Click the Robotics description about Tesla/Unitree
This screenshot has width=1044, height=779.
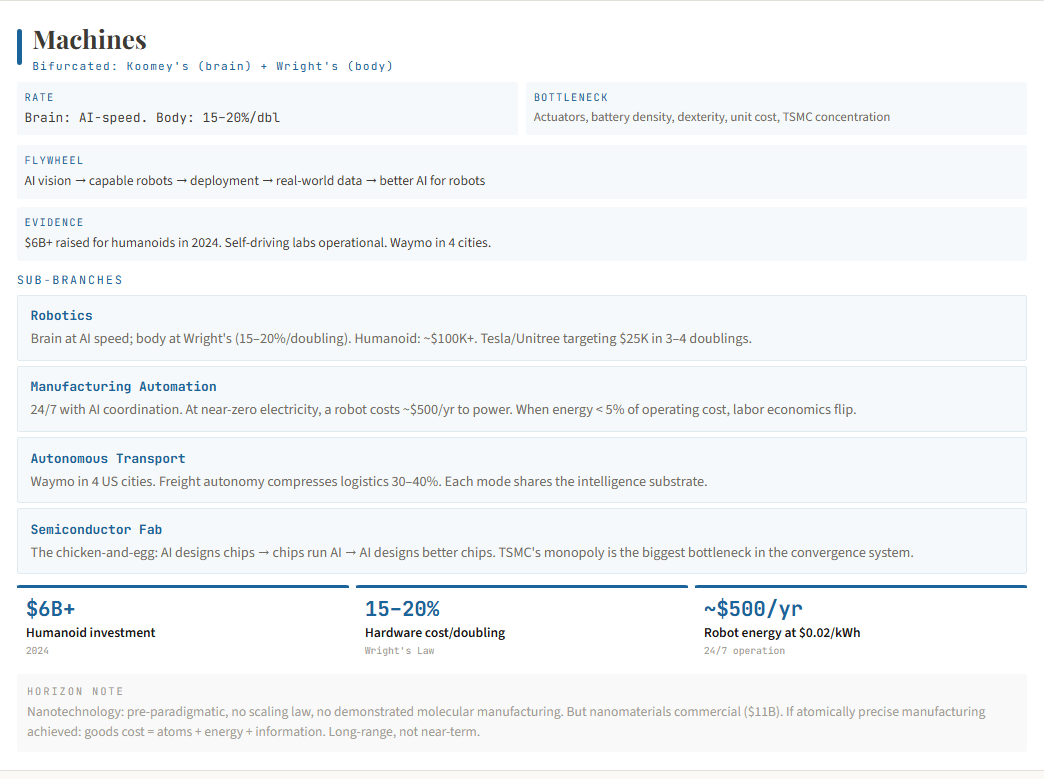(391, 338)
